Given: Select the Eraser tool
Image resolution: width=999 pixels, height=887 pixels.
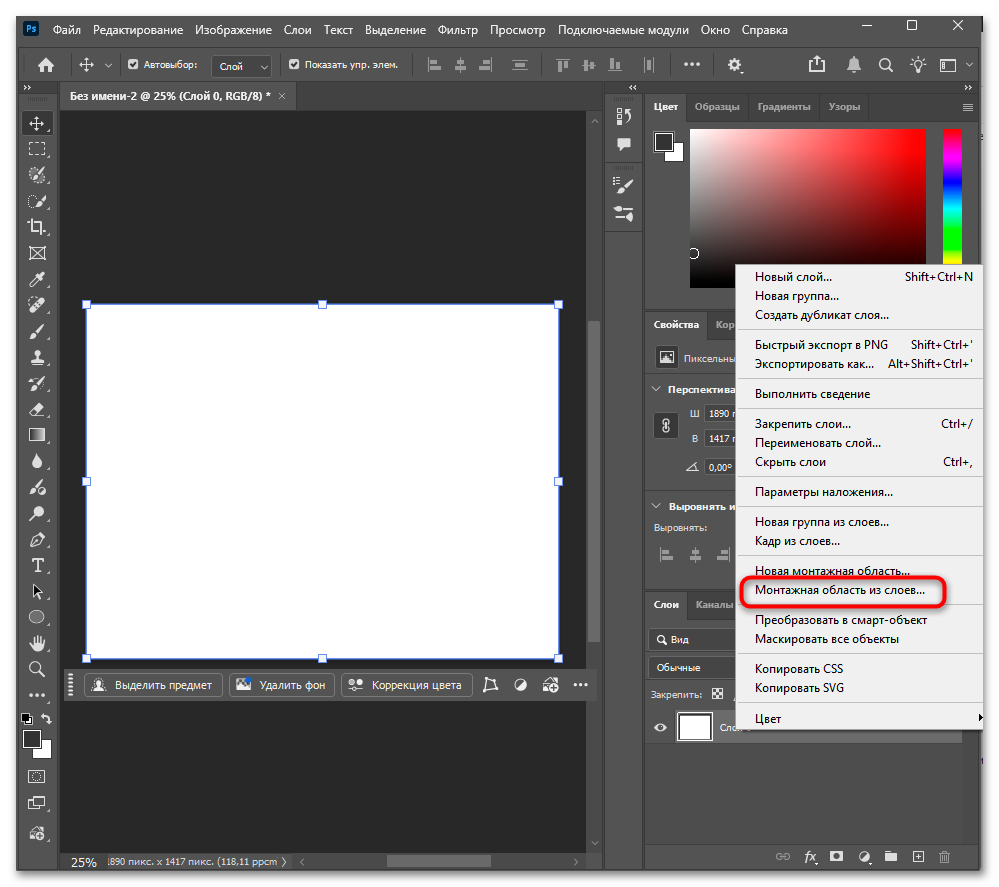Looking at the screenshot, I should click(37, 409).
